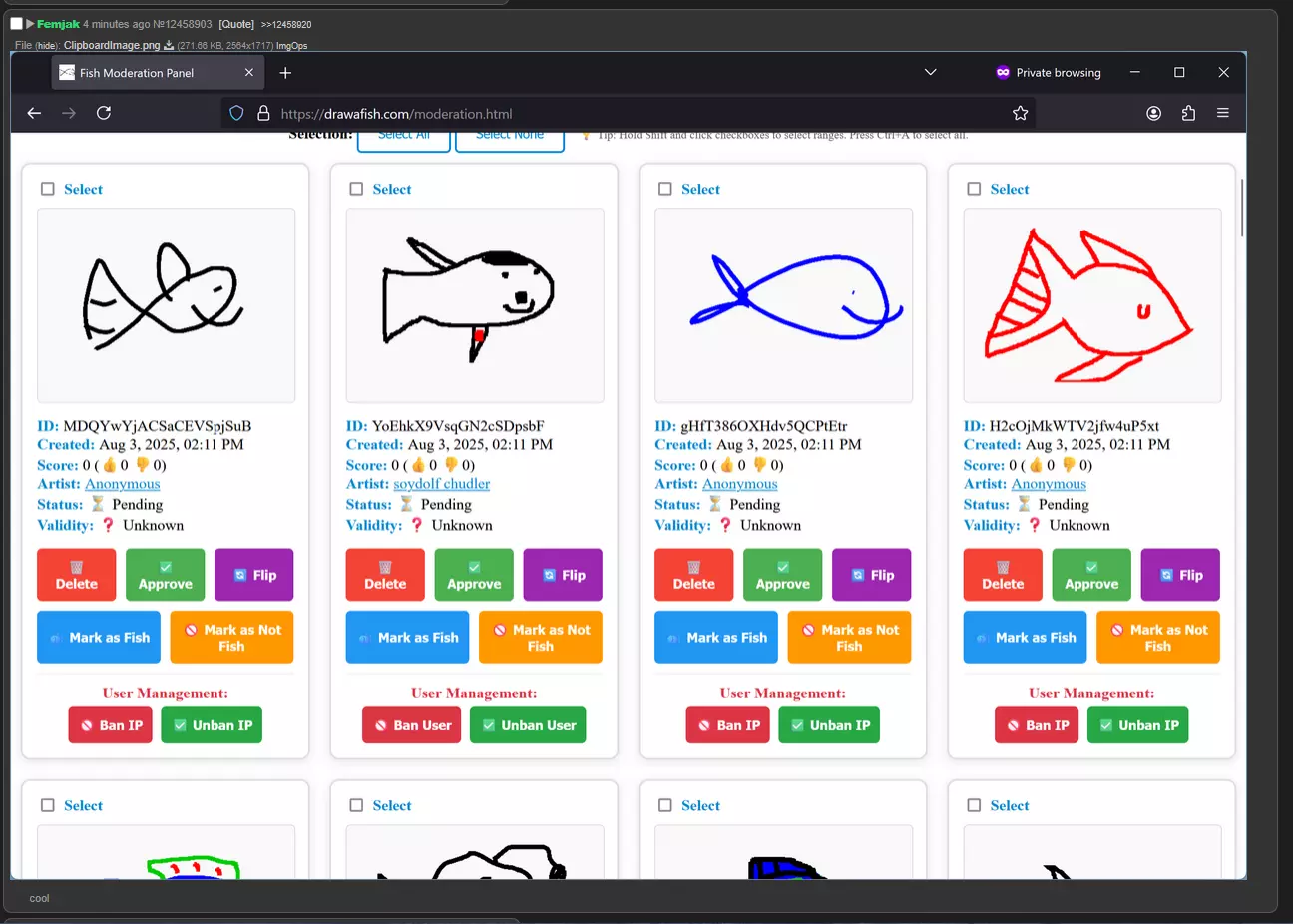This screenshot has width=1293, height=924.
Task: Open Anonymous artist link for gHfT386OXHdv5QCPtEtr
Action: (740, 484)
